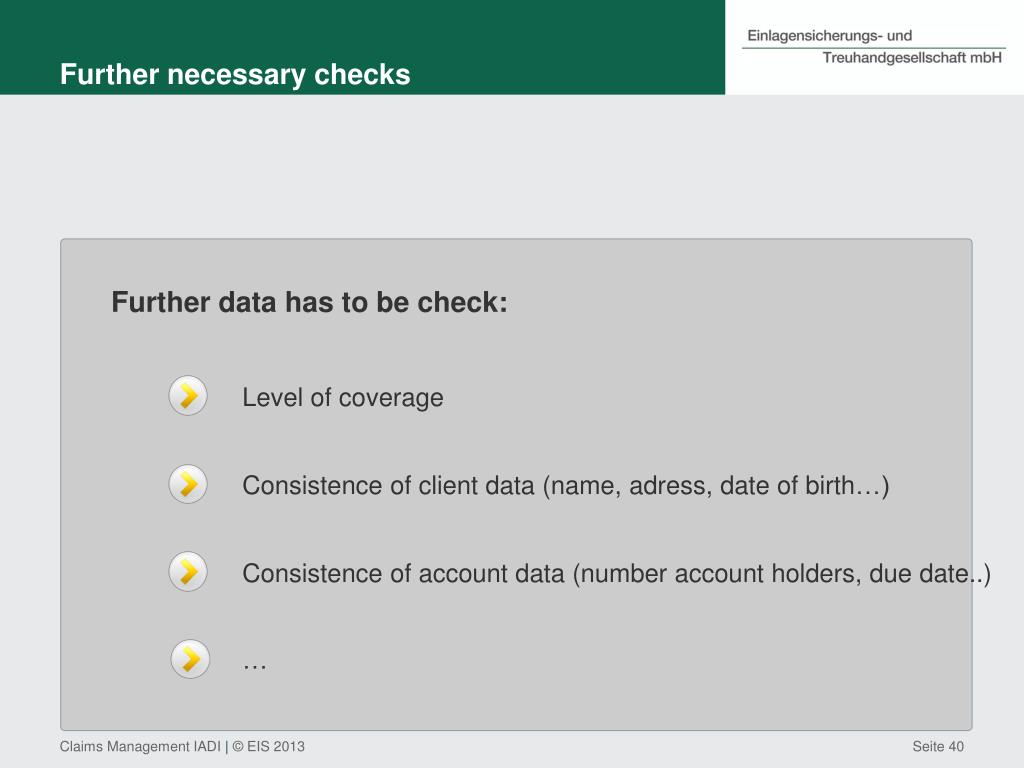This screenshot has height=768, width=1024.
Task: Click the Treuhandgesellschaft mbH logo text
Action: click(912, 58)
